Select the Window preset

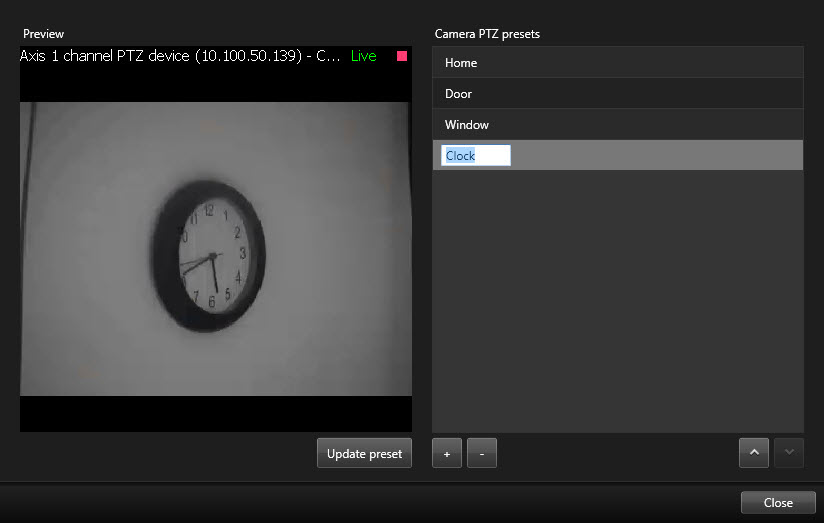(617, 125)
